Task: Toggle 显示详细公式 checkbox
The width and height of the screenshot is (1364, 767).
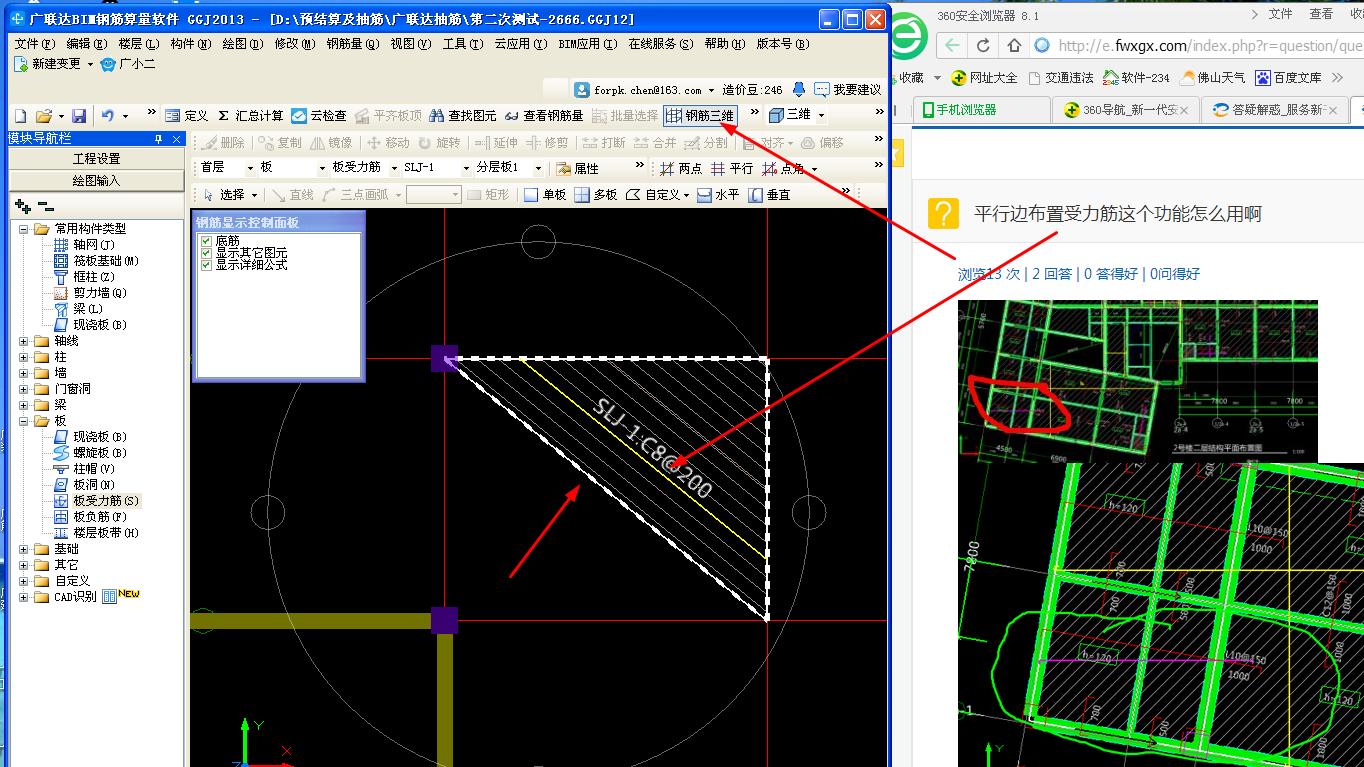Action: 206,265
